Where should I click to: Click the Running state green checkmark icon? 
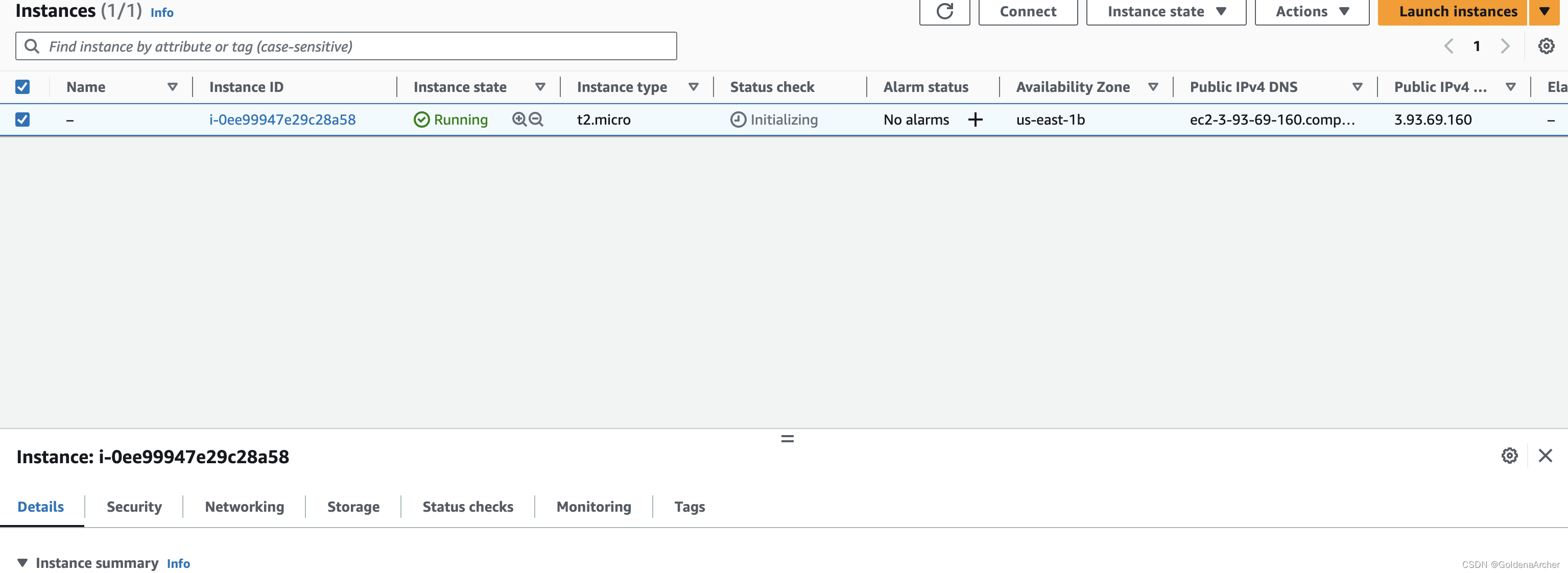pos(421,119)
